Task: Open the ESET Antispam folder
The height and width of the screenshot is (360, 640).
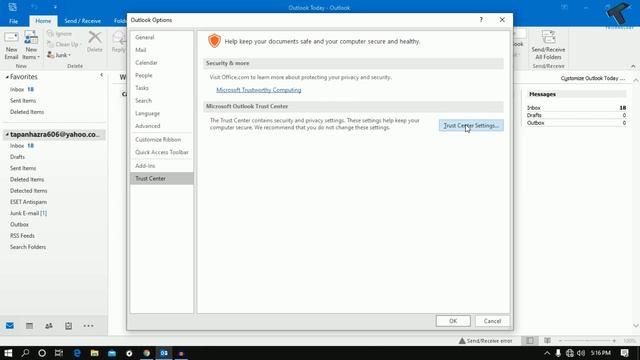Action: click(28, 202)
